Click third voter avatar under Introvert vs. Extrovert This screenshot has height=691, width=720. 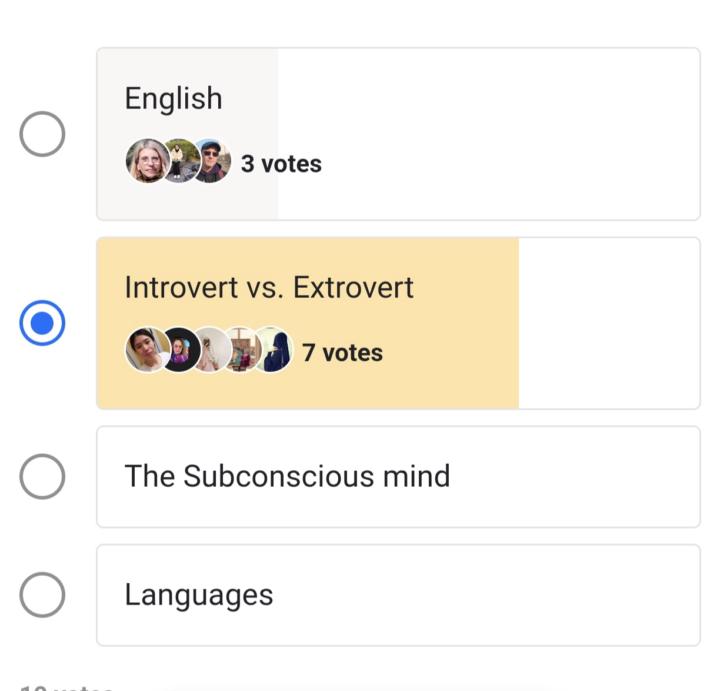[209, 351]
